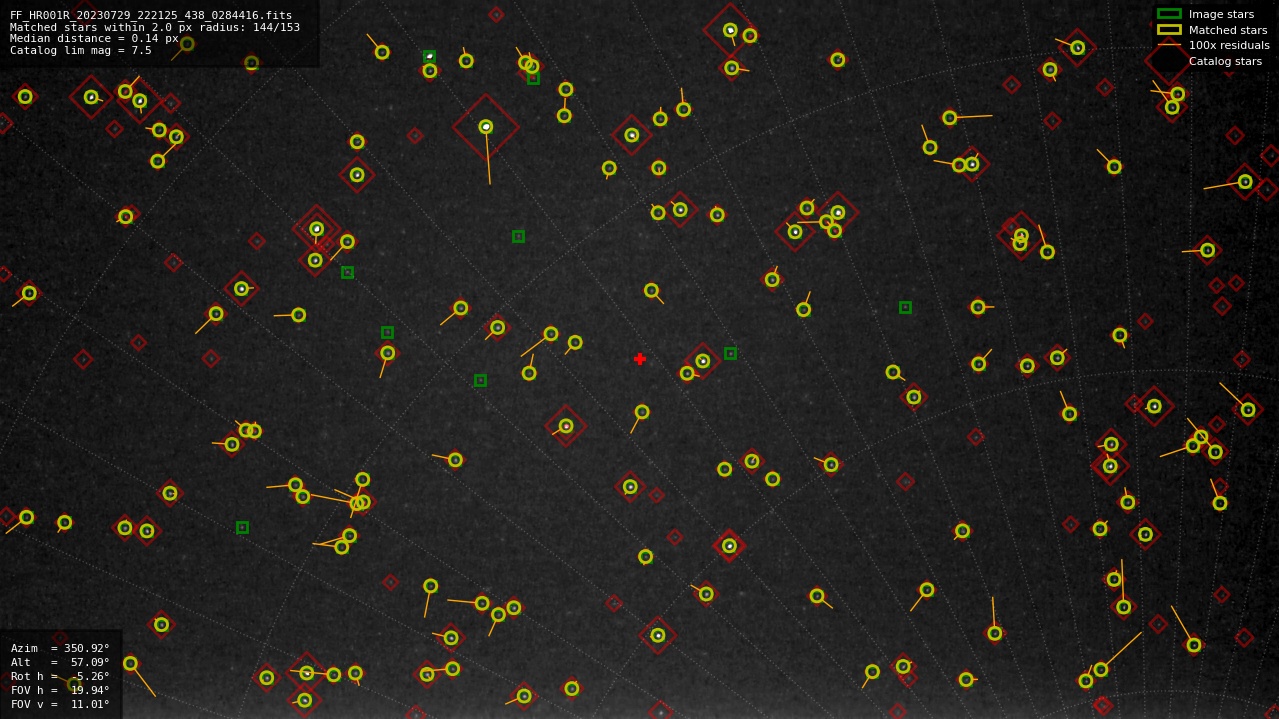Click the 'Azim = 350.92°' readout
This screenshot has height=719, width=1279.
[60, 648]
